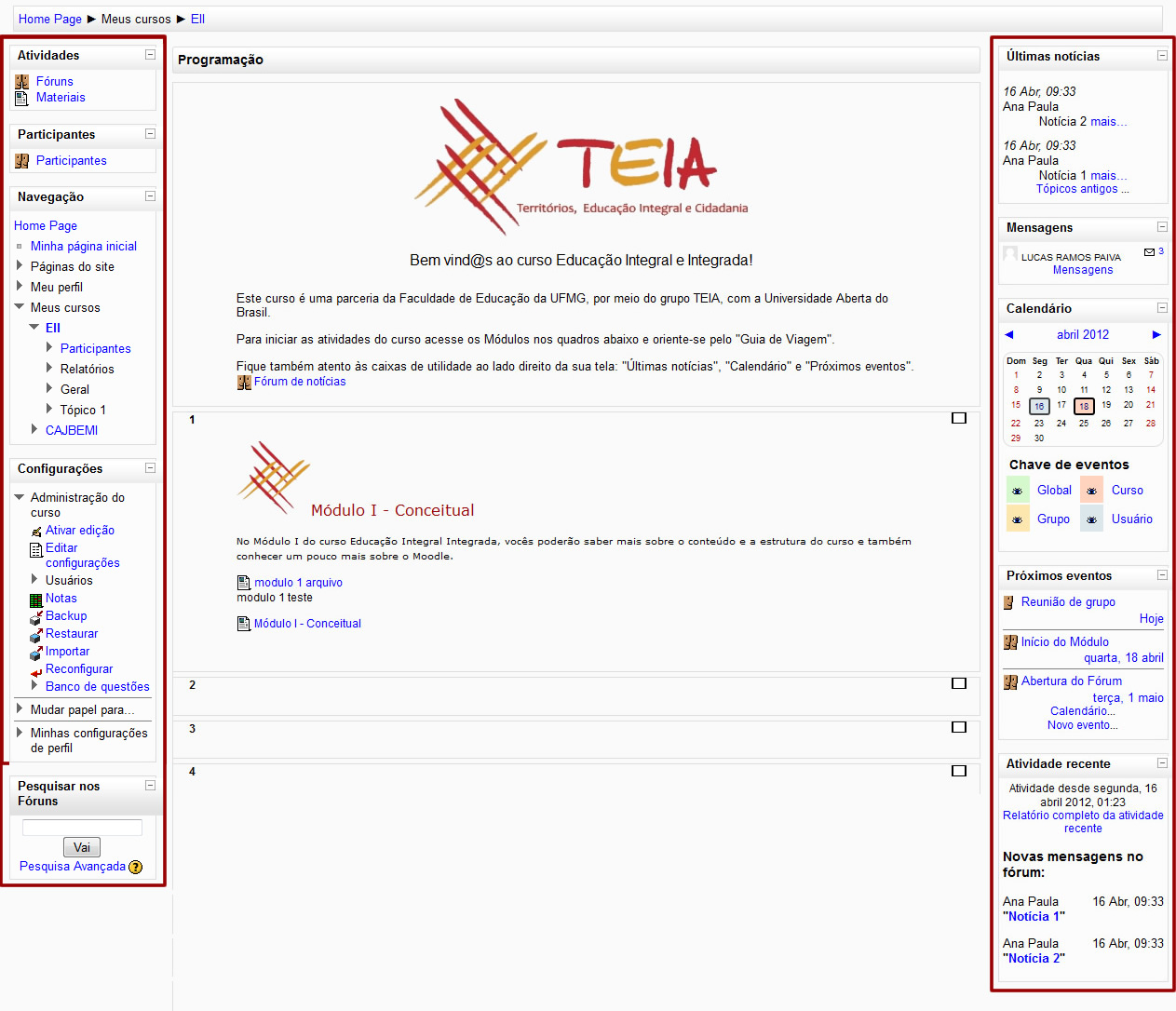
Task: Click the Abertura do Fórum event icon
Action: pyautogui.click(x=1010, y=682)
